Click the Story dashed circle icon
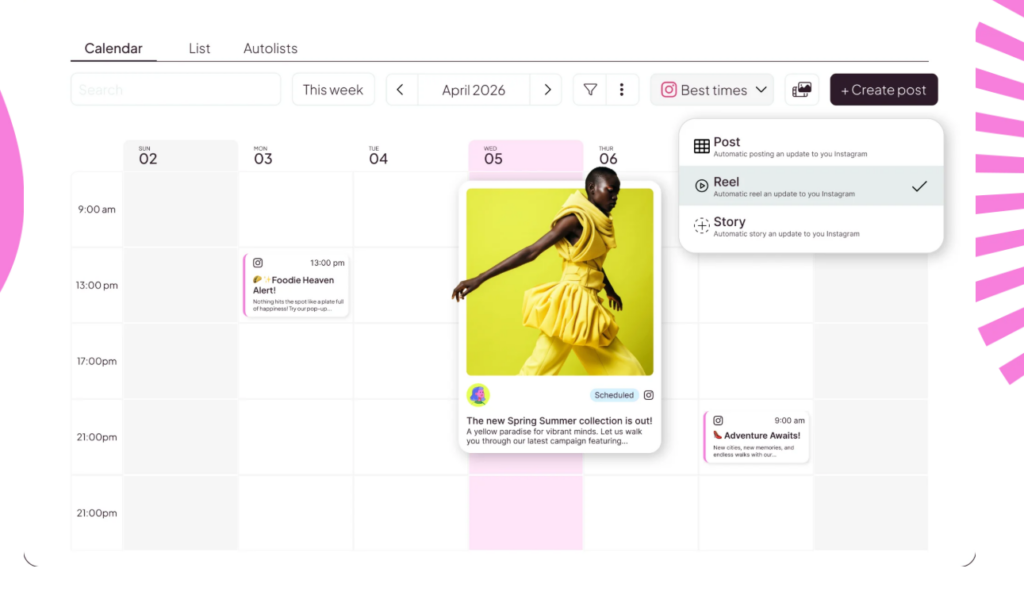Screen dimensions: 1024x603 pos(701,225)
